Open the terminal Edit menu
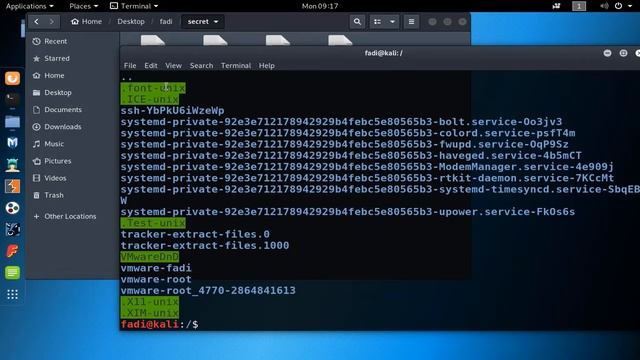Image resolution: width=640 pixels, height=360 pixels. (x=151, y=66)
